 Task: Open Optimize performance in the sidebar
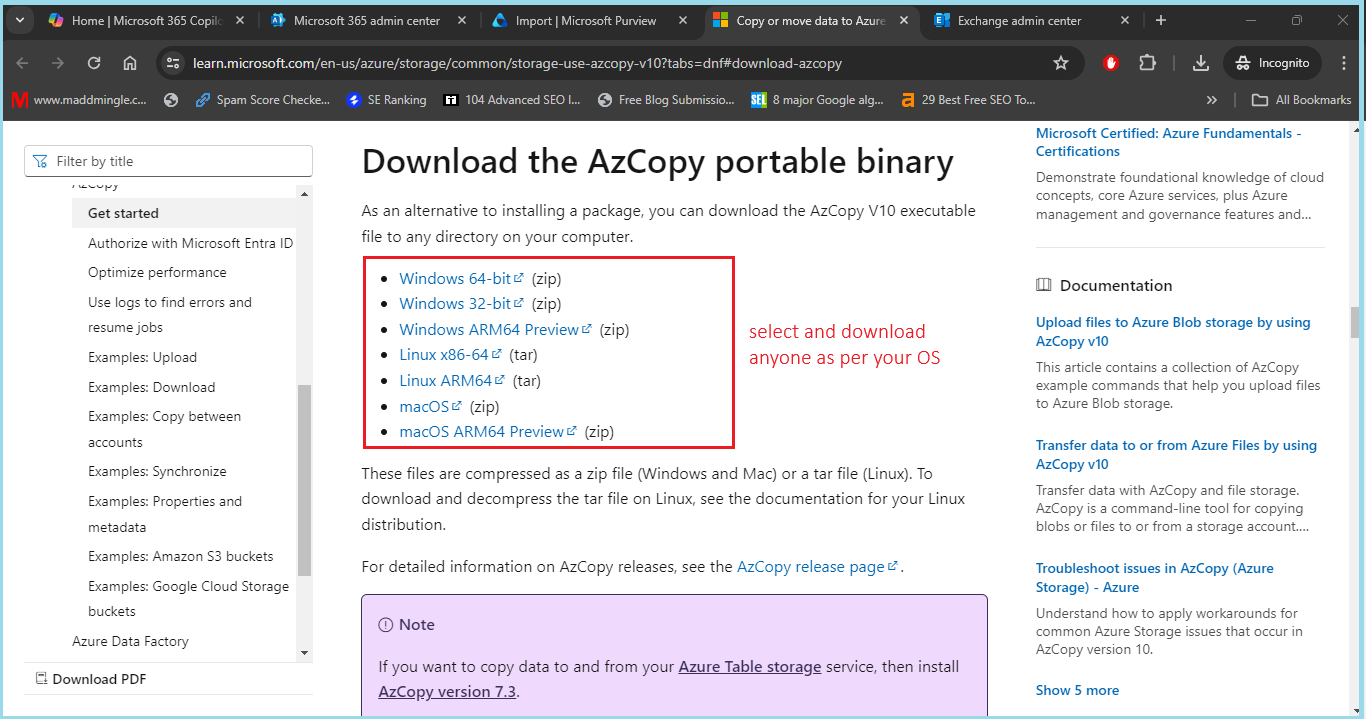(157, 272)
